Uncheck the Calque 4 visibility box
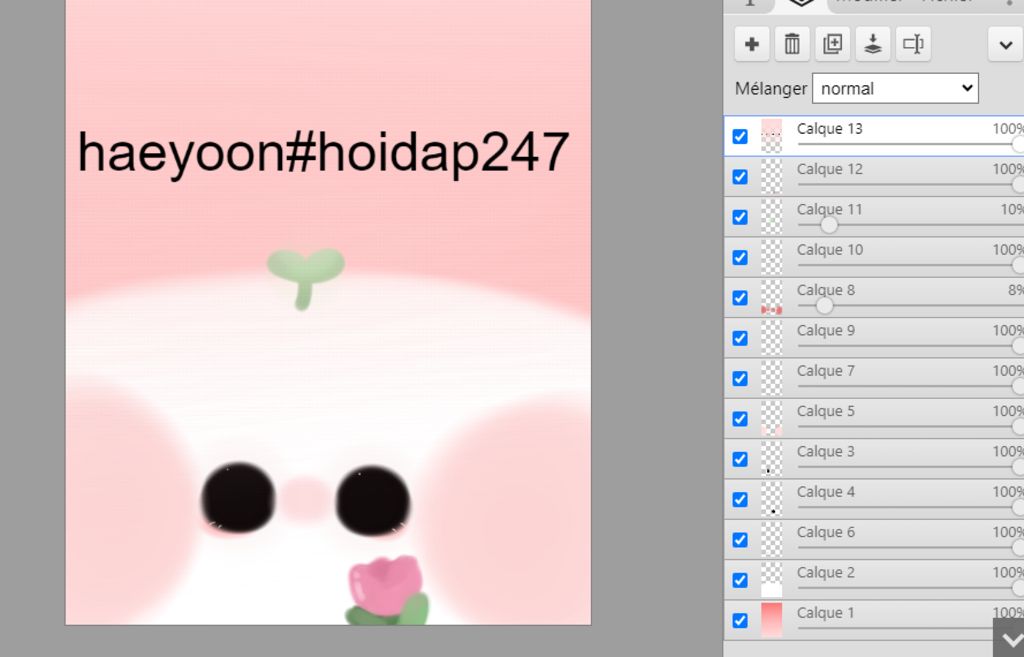The image size is (1024, 657). [x=740, y=500]
